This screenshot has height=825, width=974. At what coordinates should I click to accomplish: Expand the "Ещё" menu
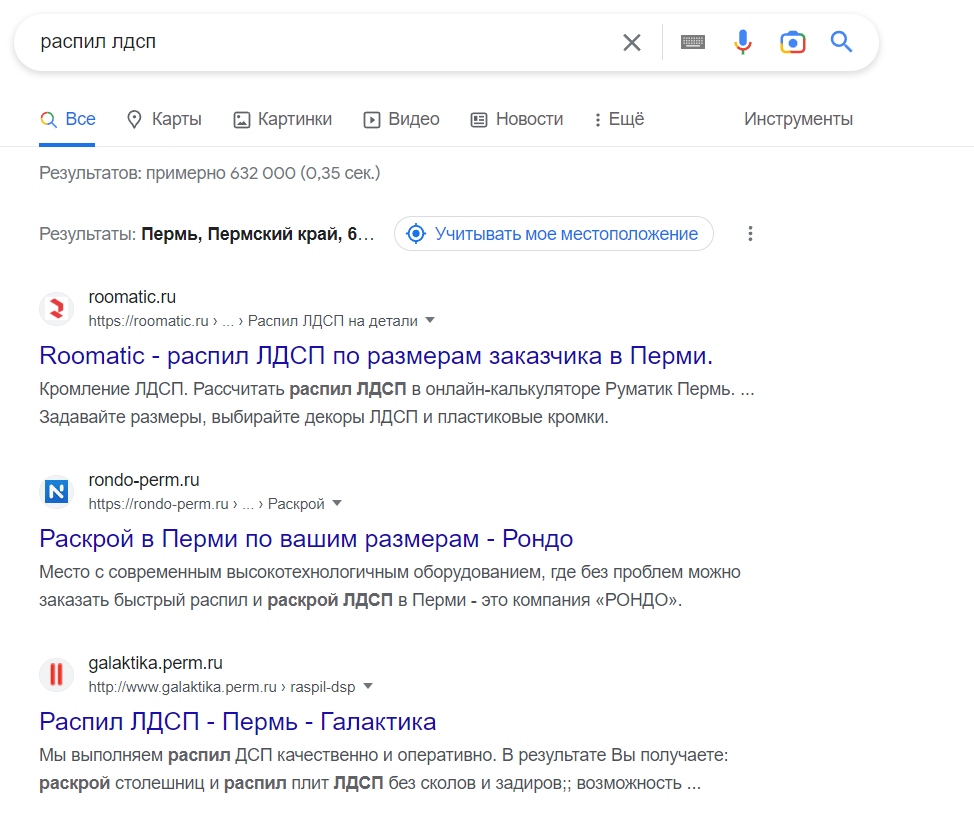[x=619, y=119]
